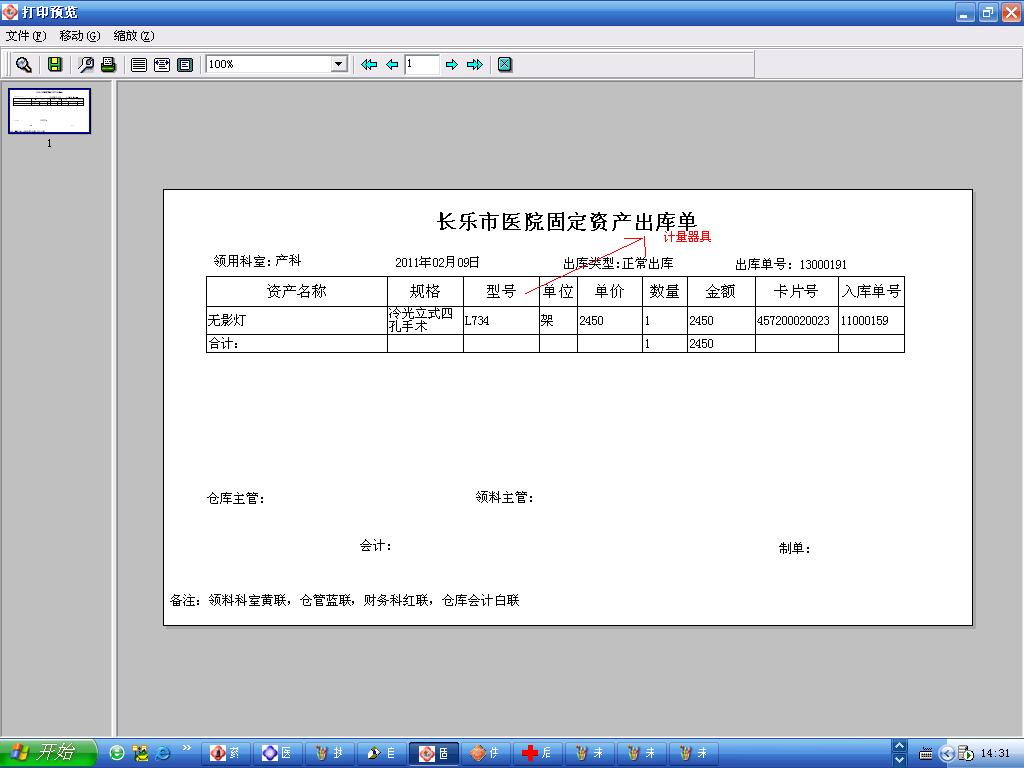
Task: Restore the print preview window
Action: 988,12
